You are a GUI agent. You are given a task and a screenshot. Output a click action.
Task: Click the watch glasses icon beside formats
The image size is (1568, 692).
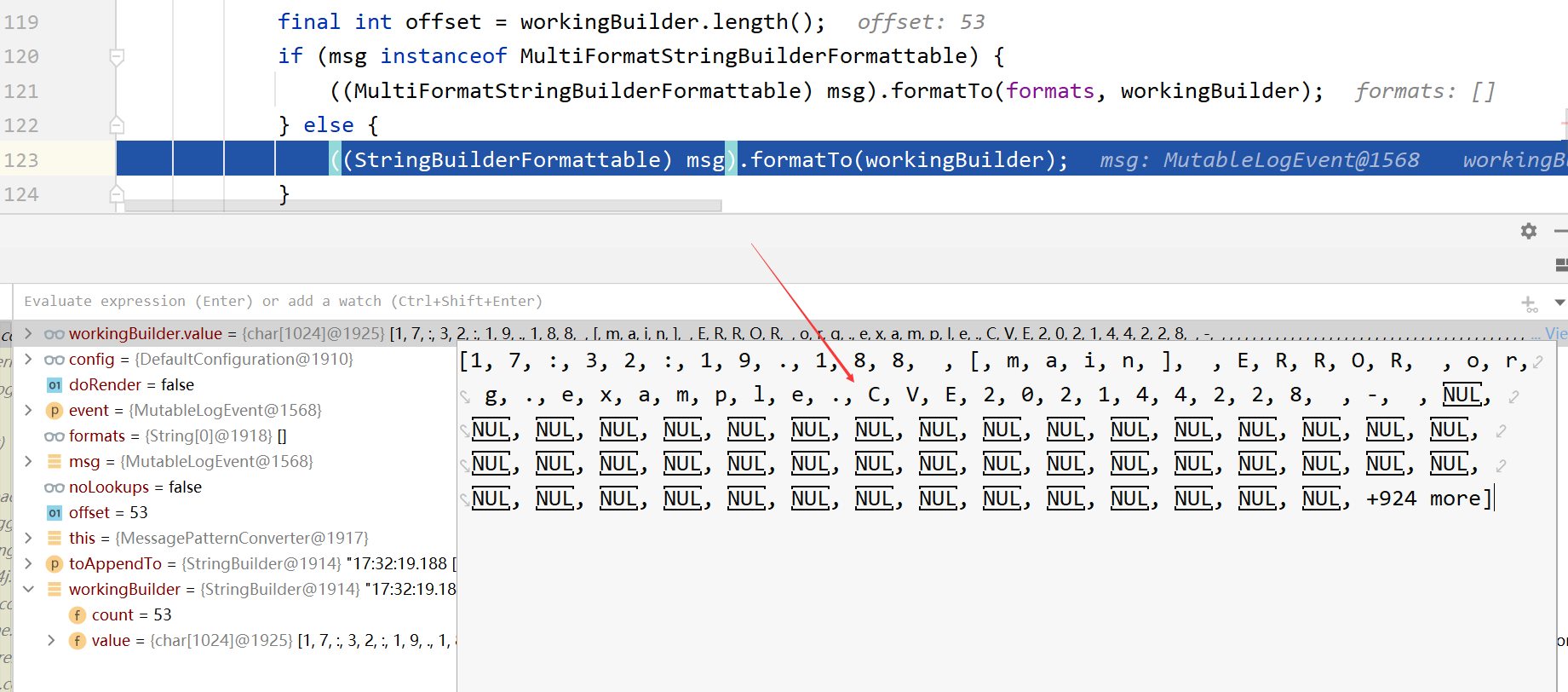[55, 436]
